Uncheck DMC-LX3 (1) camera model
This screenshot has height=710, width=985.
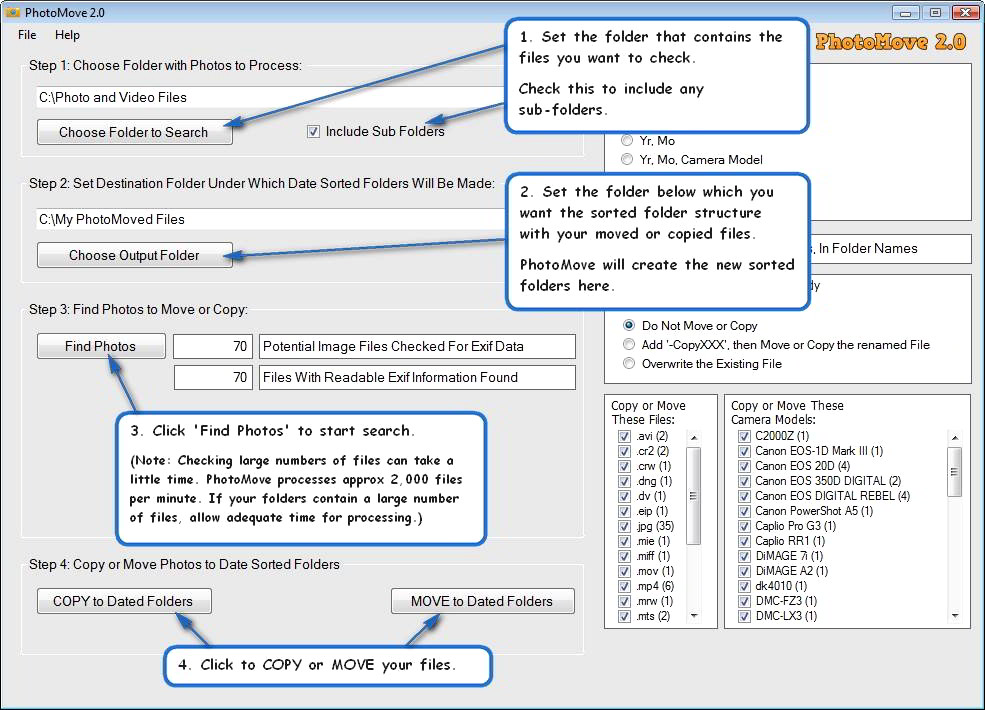click(x=744, y=616)
